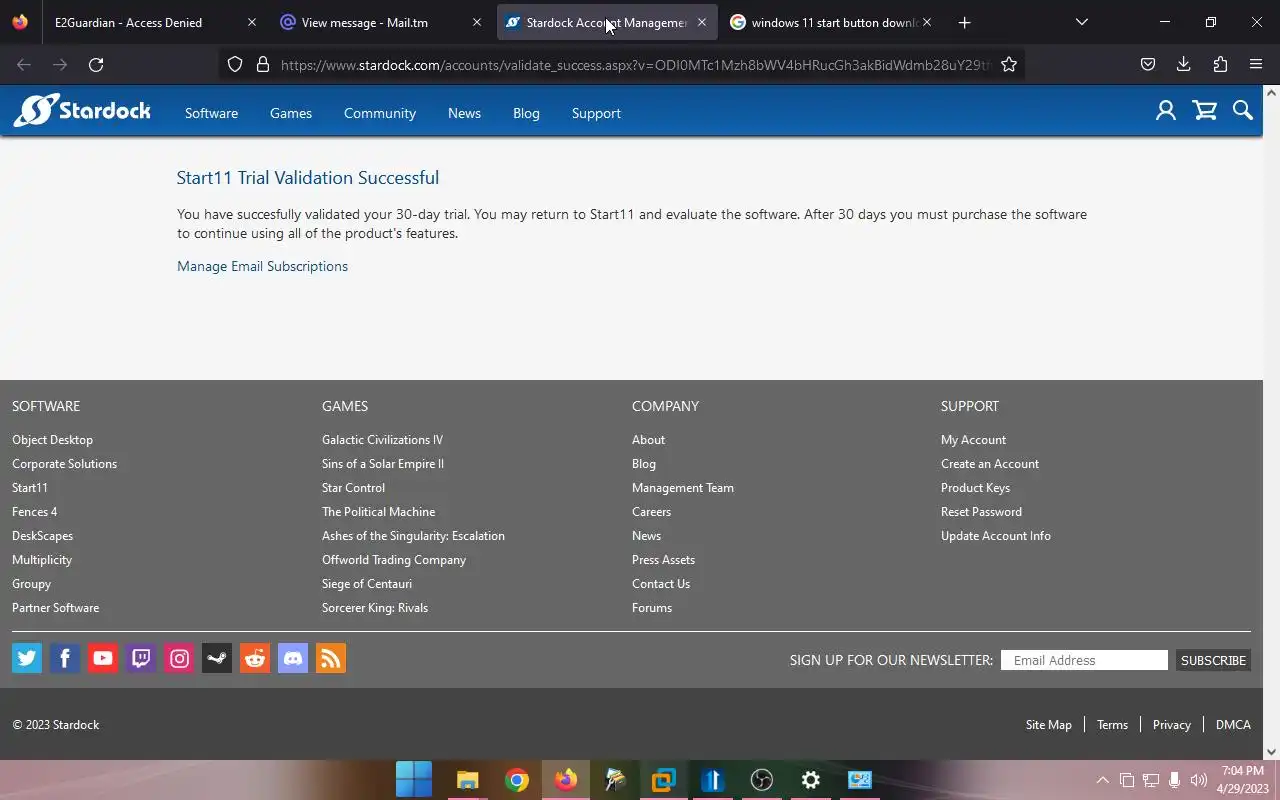1280x800 pixels.
Task: Open Stardock's Discord icon
Action: (x=293, y=658)
